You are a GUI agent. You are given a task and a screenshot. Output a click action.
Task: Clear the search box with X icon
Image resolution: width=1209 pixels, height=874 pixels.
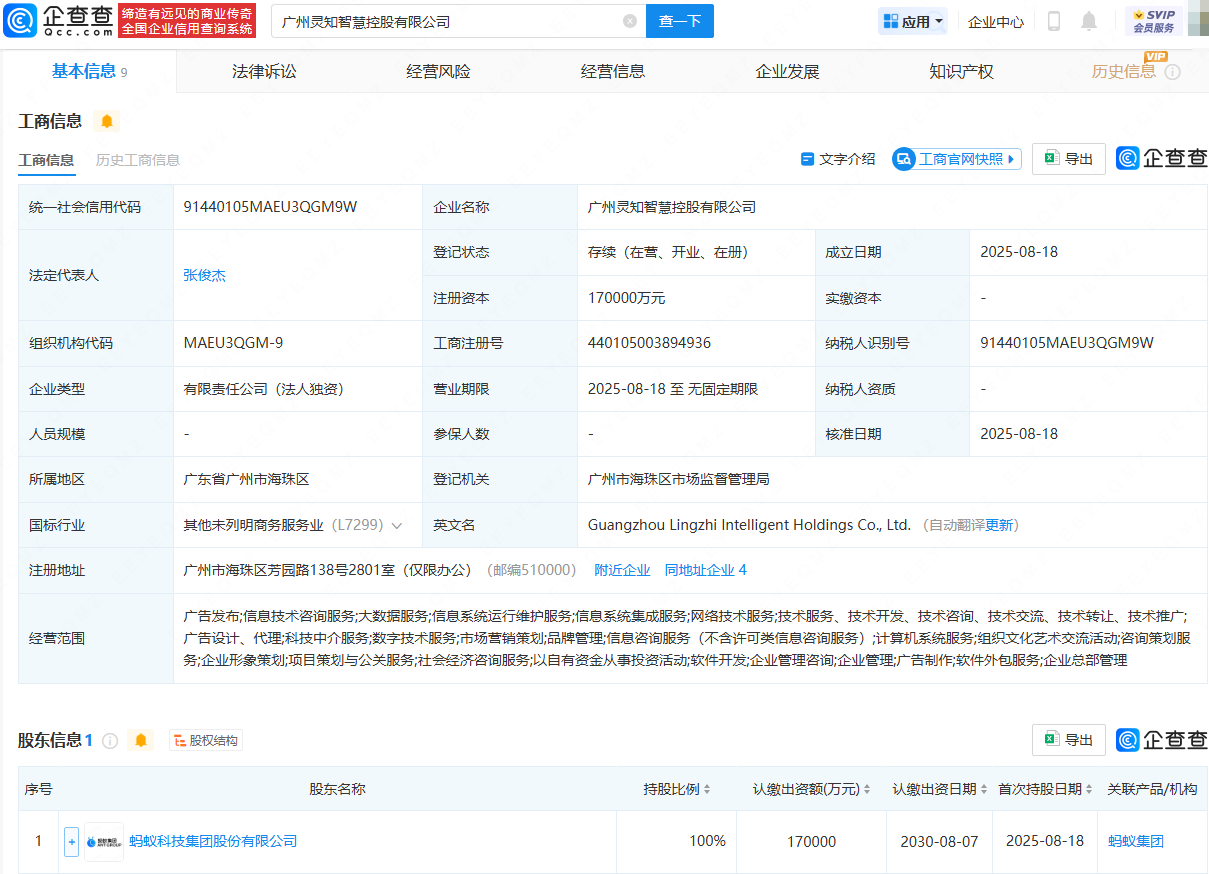pyautogui.click(x=630, y=21)
